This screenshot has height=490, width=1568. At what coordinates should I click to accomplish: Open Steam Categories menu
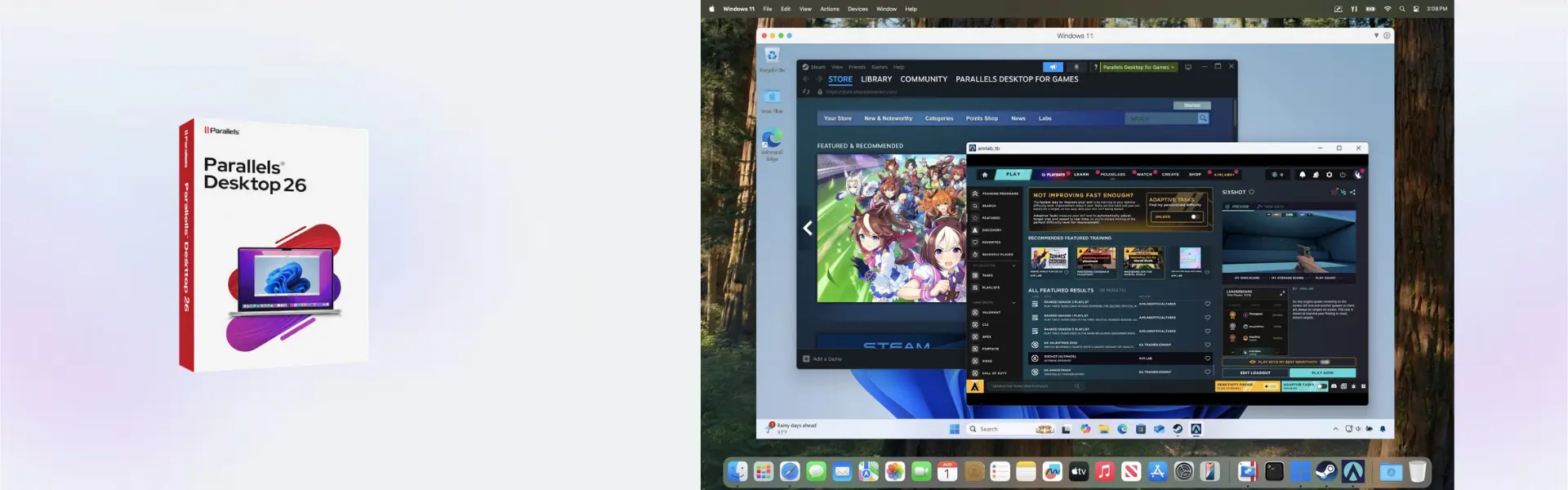pyautogui.click(x=939, y=118)
